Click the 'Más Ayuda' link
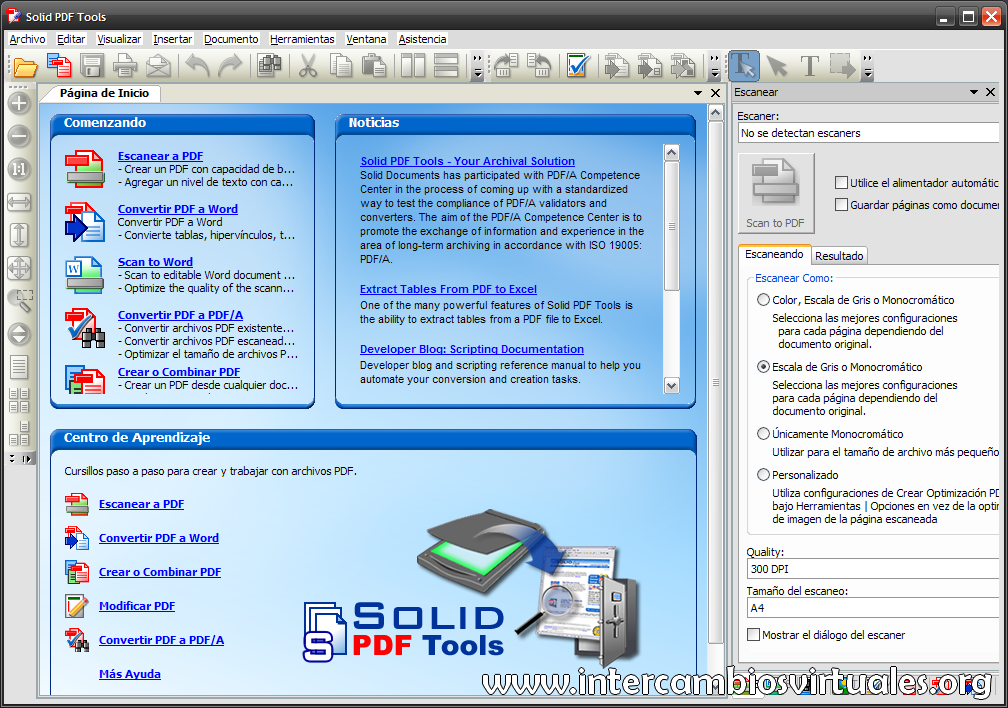 tap(130, 674)
